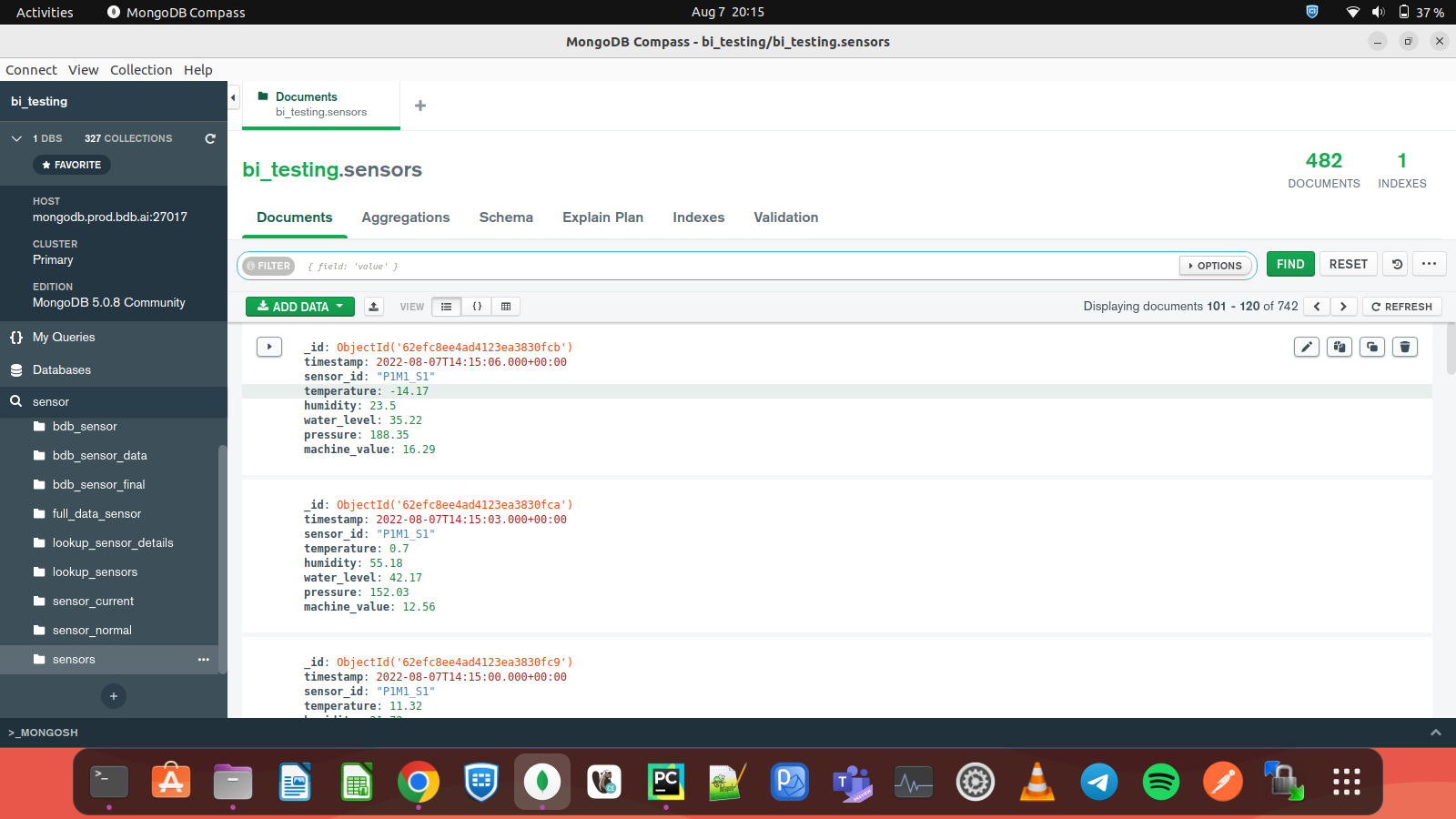Image resolution: width=1456 pixels, height=819 pixels.
Task: Open My Queries in sidebar
Action: pos(64,337)
